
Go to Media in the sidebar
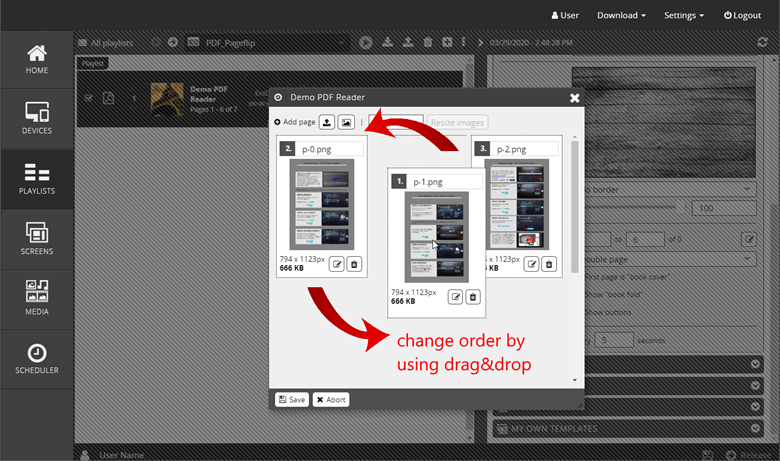pyautogui.click(x=37, y=299)
